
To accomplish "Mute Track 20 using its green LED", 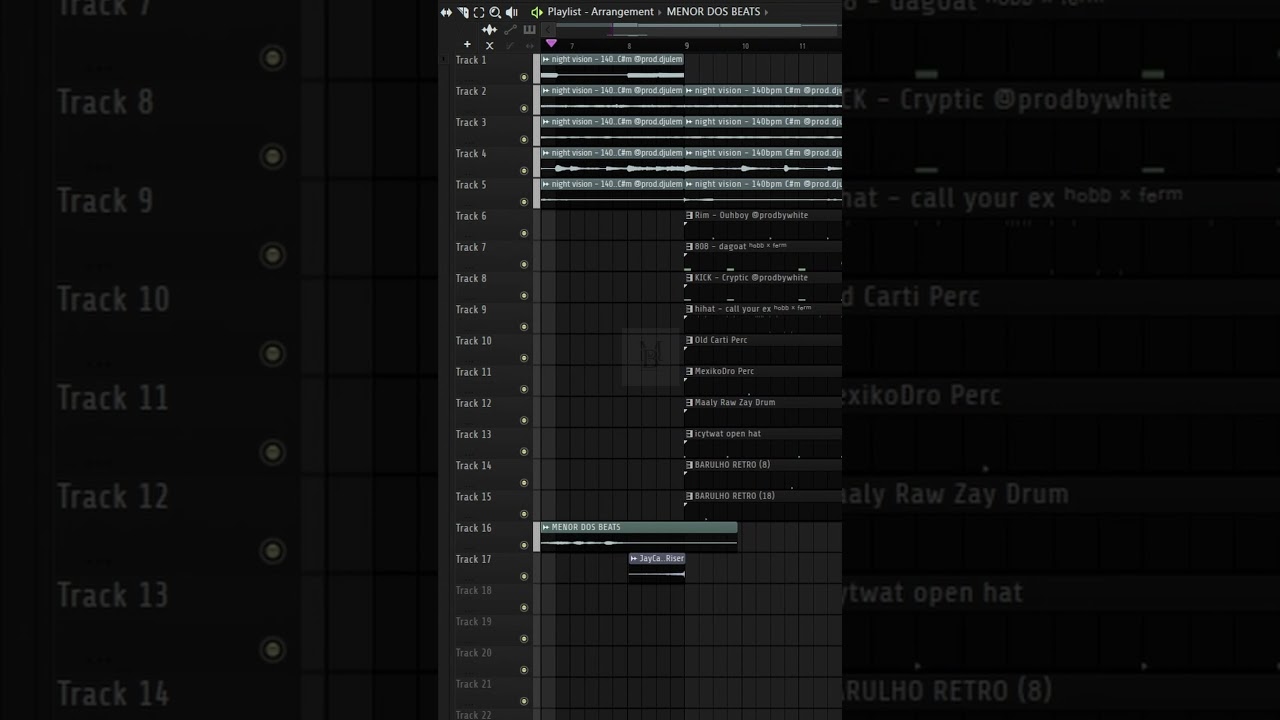I will pos(524,670).
